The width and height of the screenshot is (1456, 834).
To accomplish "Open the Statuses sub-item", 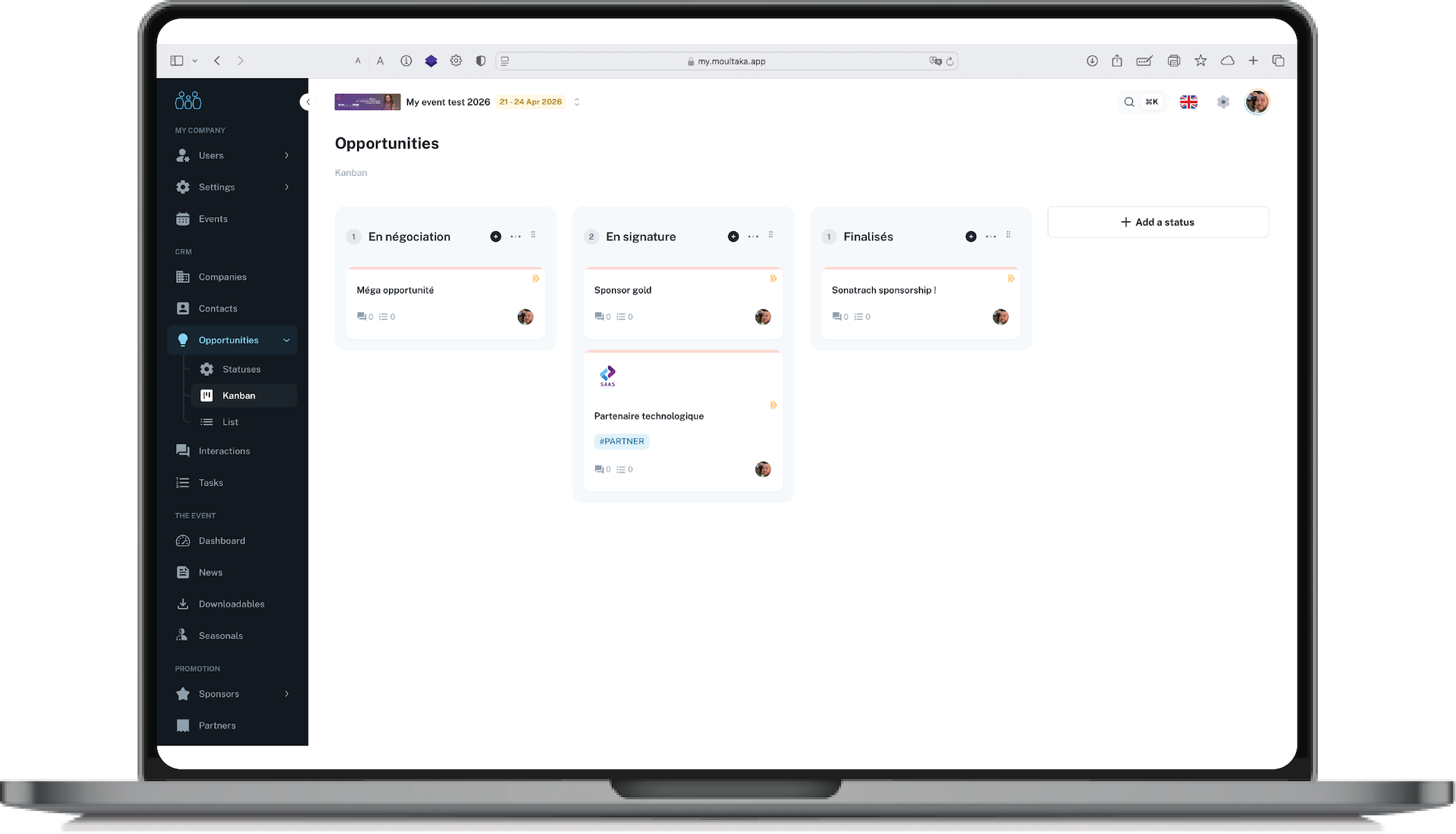I will [x=243, y=369].
